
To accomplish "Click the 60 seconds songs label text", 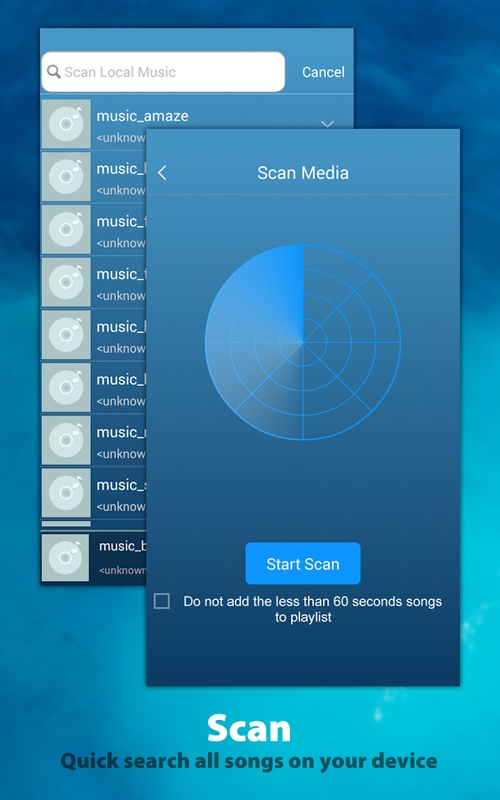I will [312, 609].
